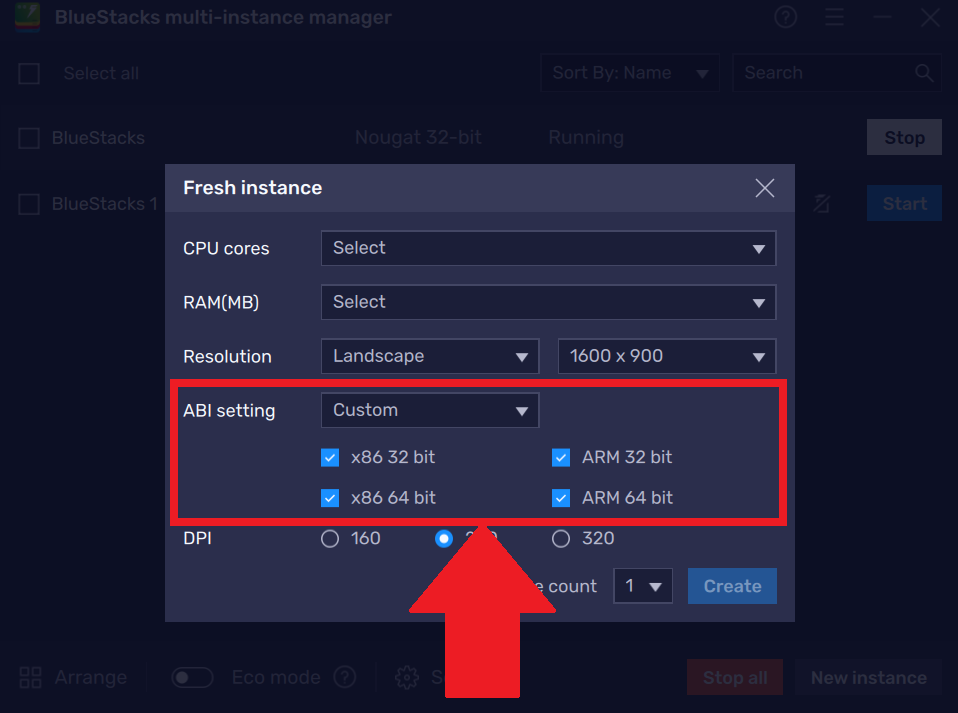Disable the ARM 32 bit checkbox
958x713 pixels.
click(x=561, y=457)
